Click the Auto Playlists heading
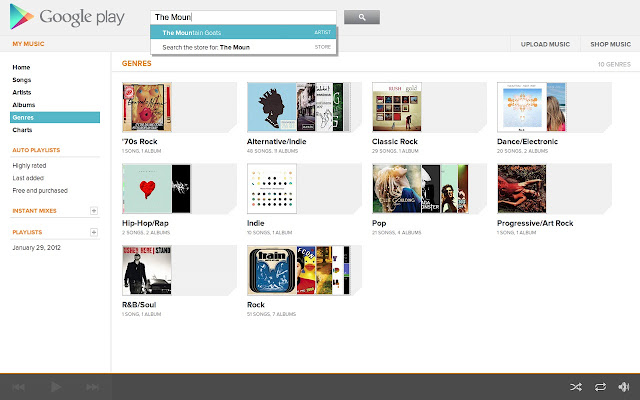Screen dimensions: 640x400 click(36, 150)
